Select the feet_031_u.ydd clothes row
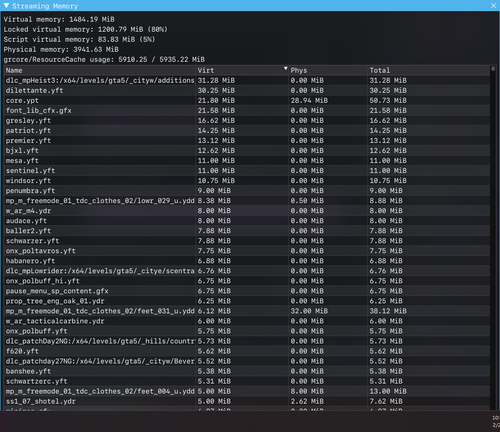The width and height of the screenshot is (500, 432). click(x=247, y=311)
